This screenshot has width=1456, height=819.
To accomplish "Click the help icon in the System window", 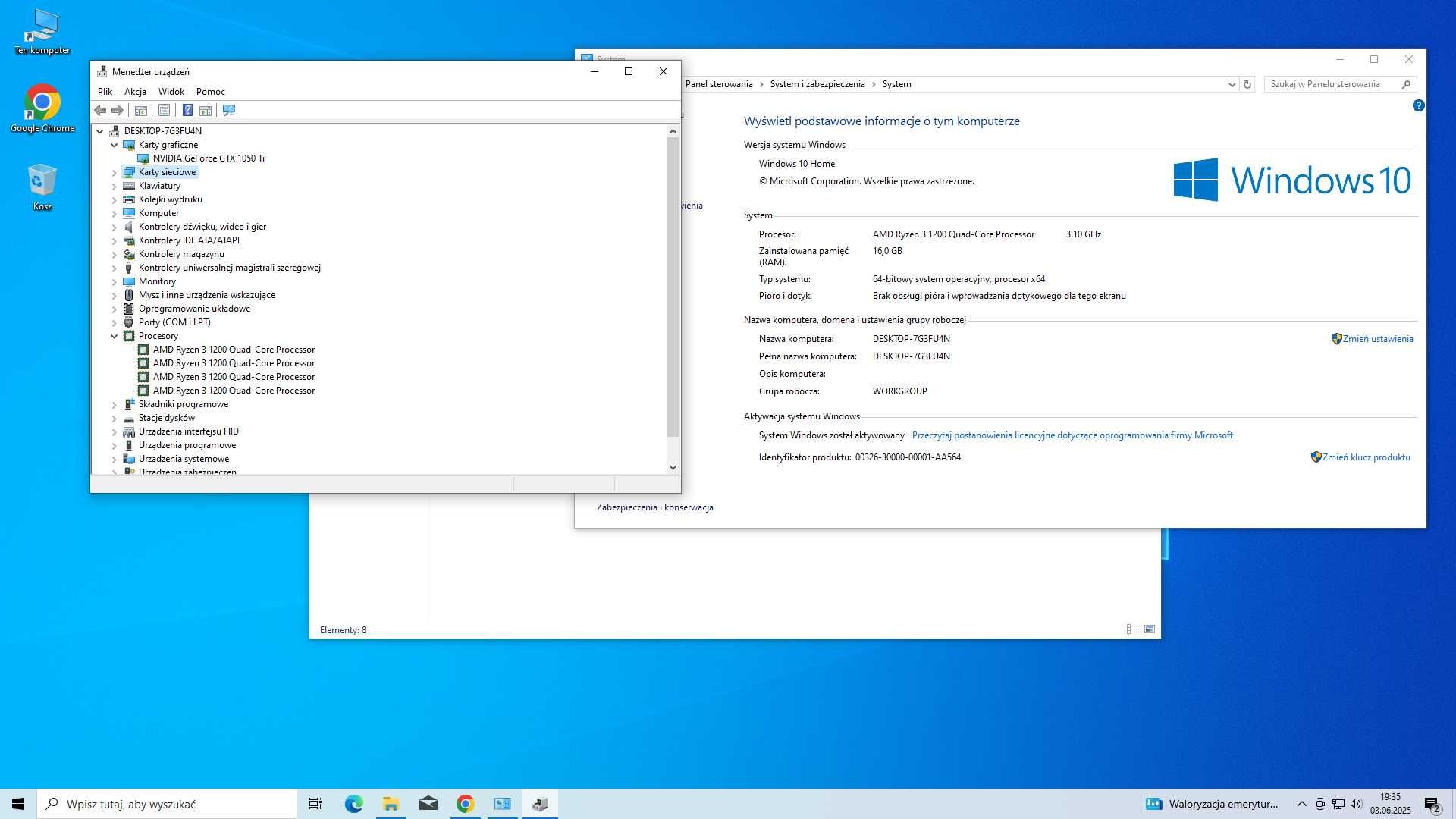I will click(x=1418, y=105).
